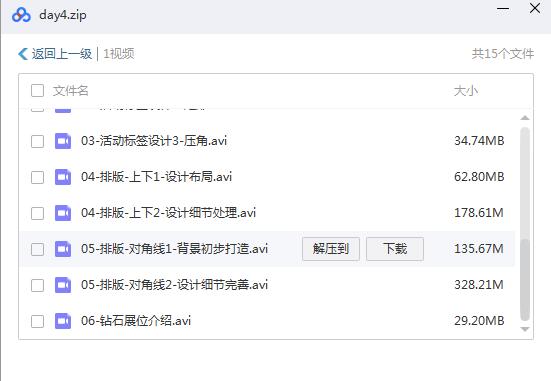
Task: Click the blue back arrow chevron
Action: [x=23, y=54]
